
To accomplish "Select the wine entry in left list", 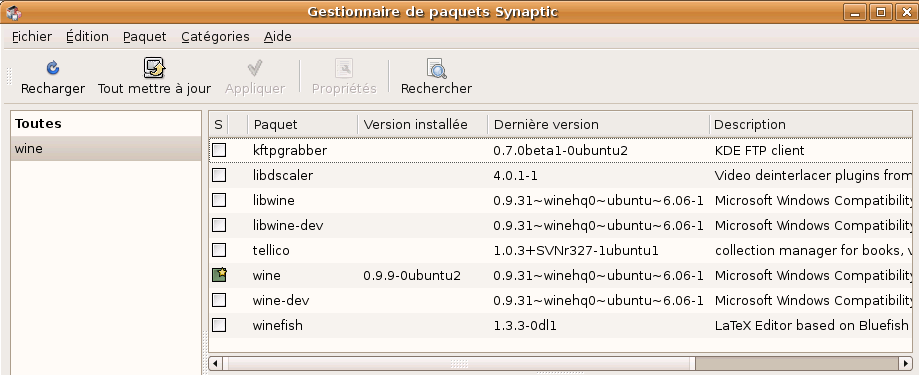I will click(x=106, y=149).
